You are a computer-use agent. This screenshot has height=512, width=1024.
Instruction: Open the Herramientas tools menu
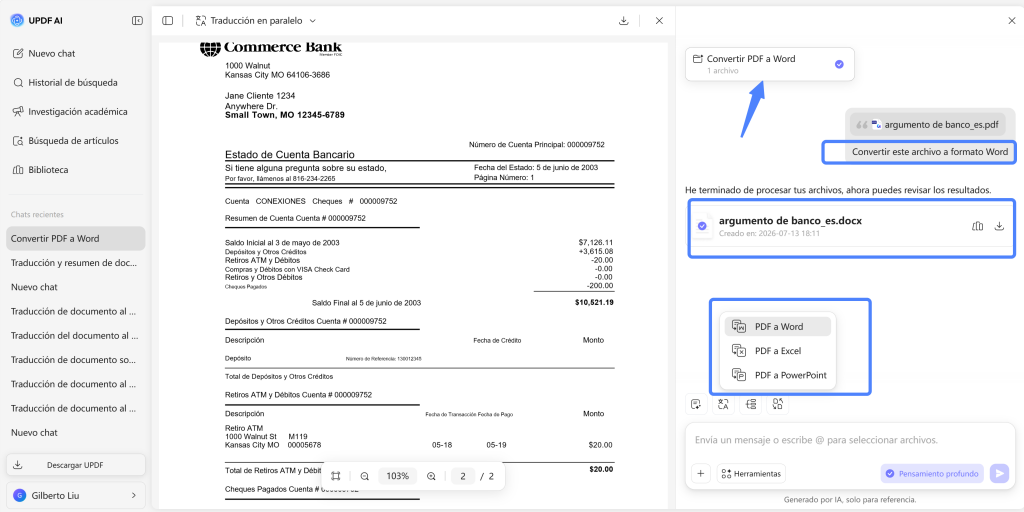point(751,473)
